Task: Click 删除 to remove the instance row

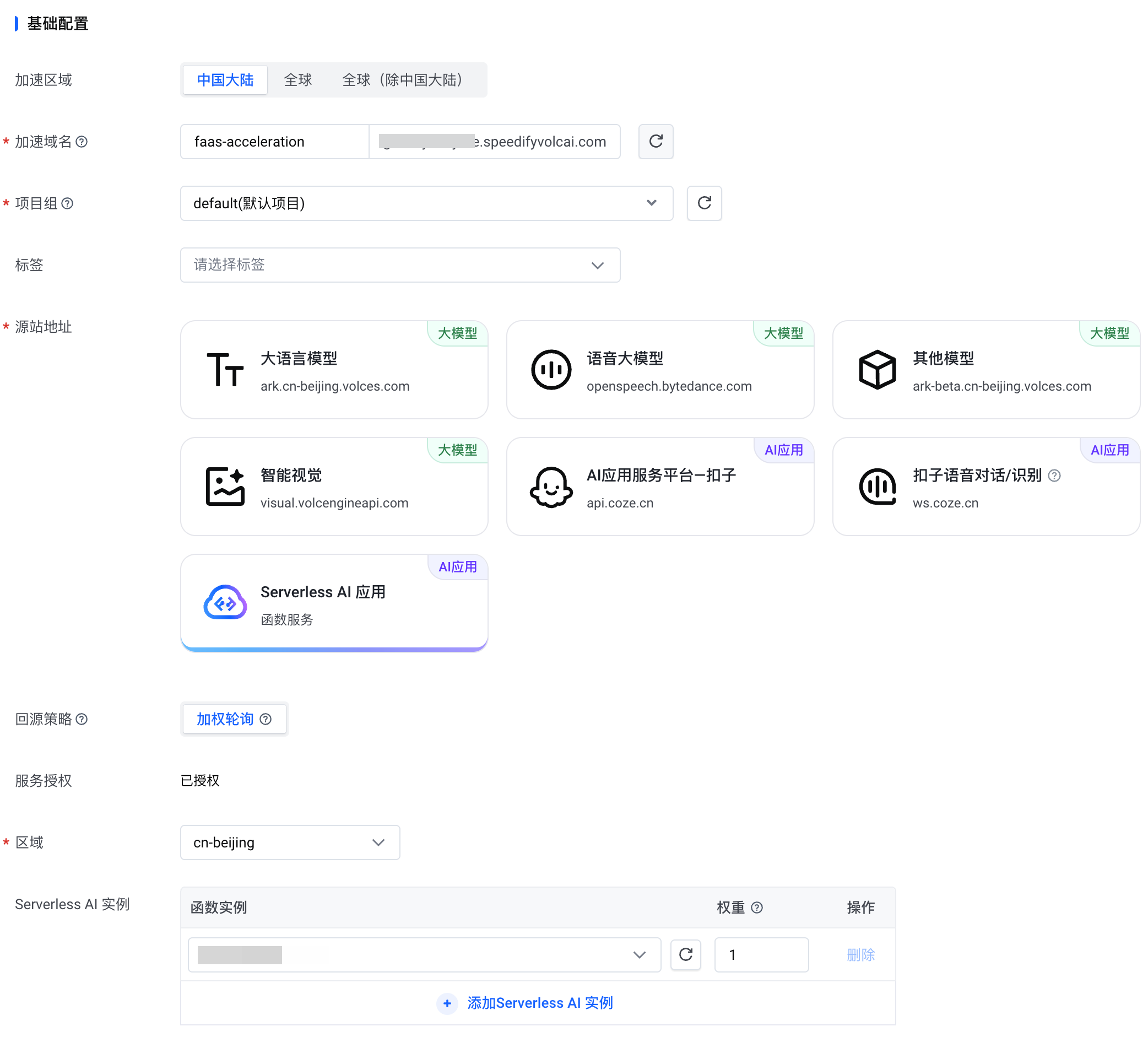Action: [x=861, y=955]
